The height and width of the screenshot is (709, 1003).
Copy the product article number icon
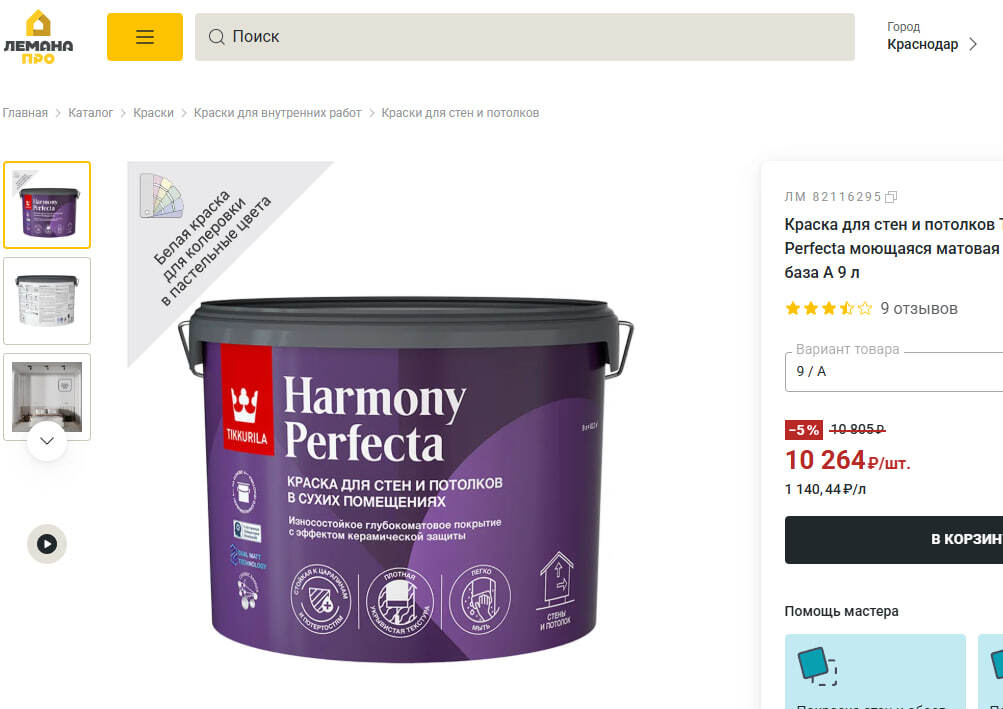tap(891, 197)
